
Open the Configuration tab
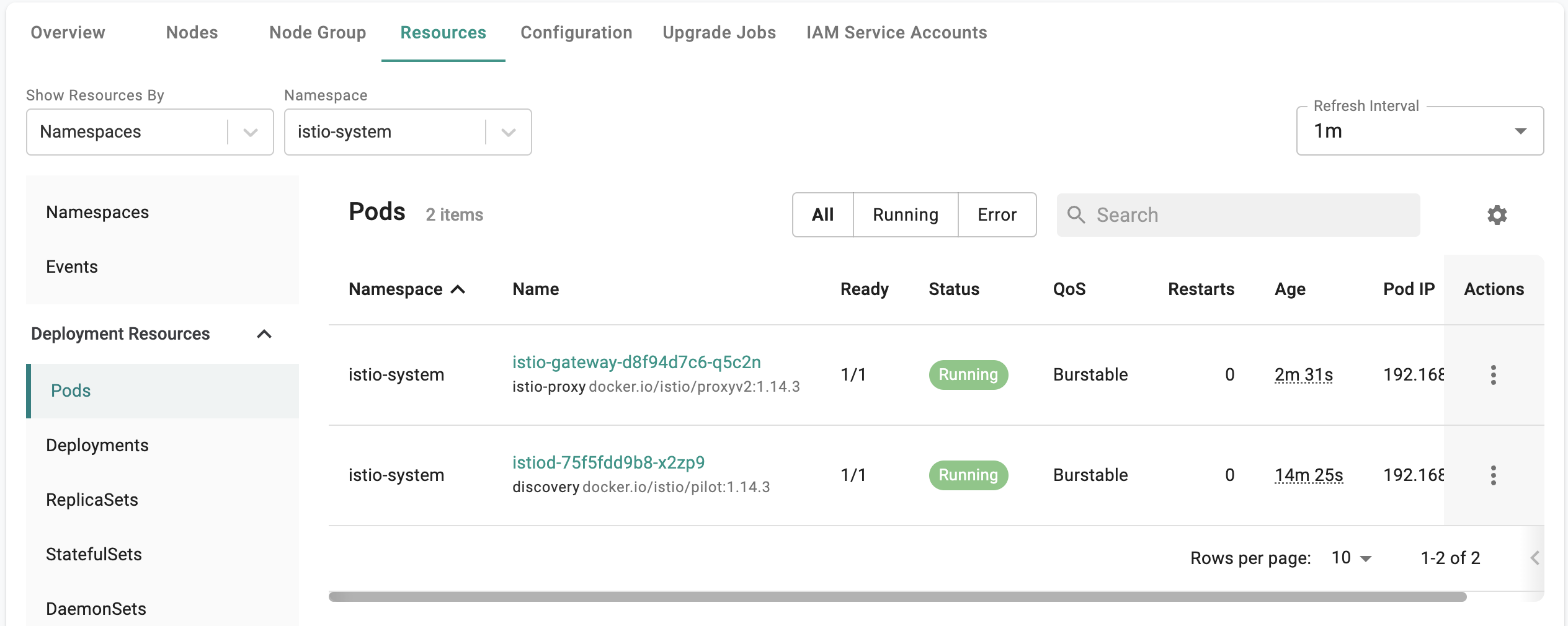[x=576, y=32]
